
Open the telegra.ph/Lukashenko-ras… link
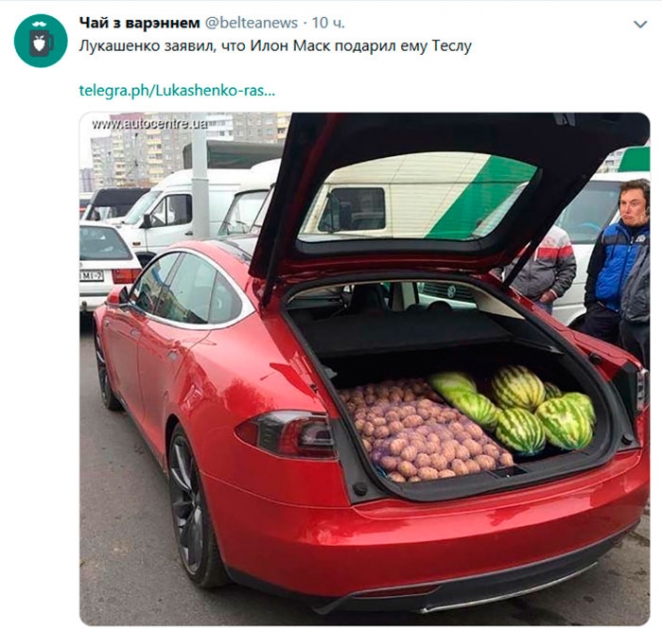point(177,90)
